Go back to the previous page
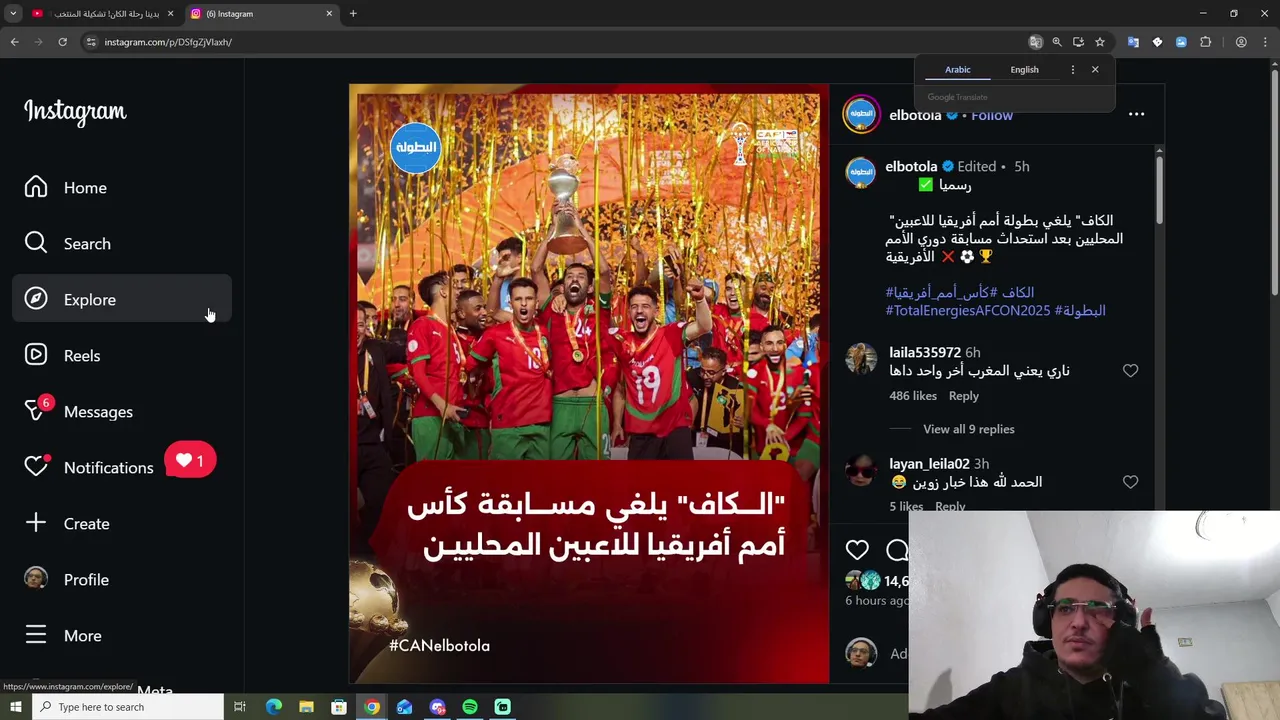Image resolution: width=1280 pixels, height=720 pixels. tap(14, 42)
